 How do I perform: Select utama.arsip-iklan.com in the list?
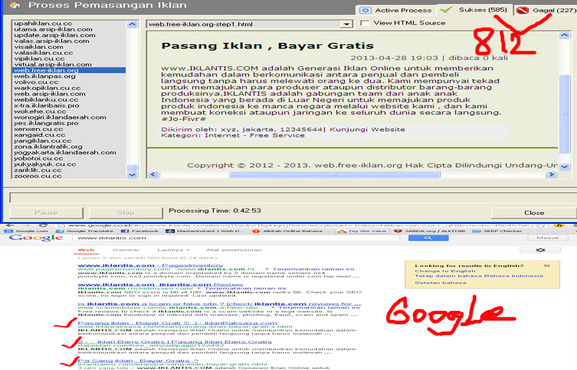[x=53, y=29]
